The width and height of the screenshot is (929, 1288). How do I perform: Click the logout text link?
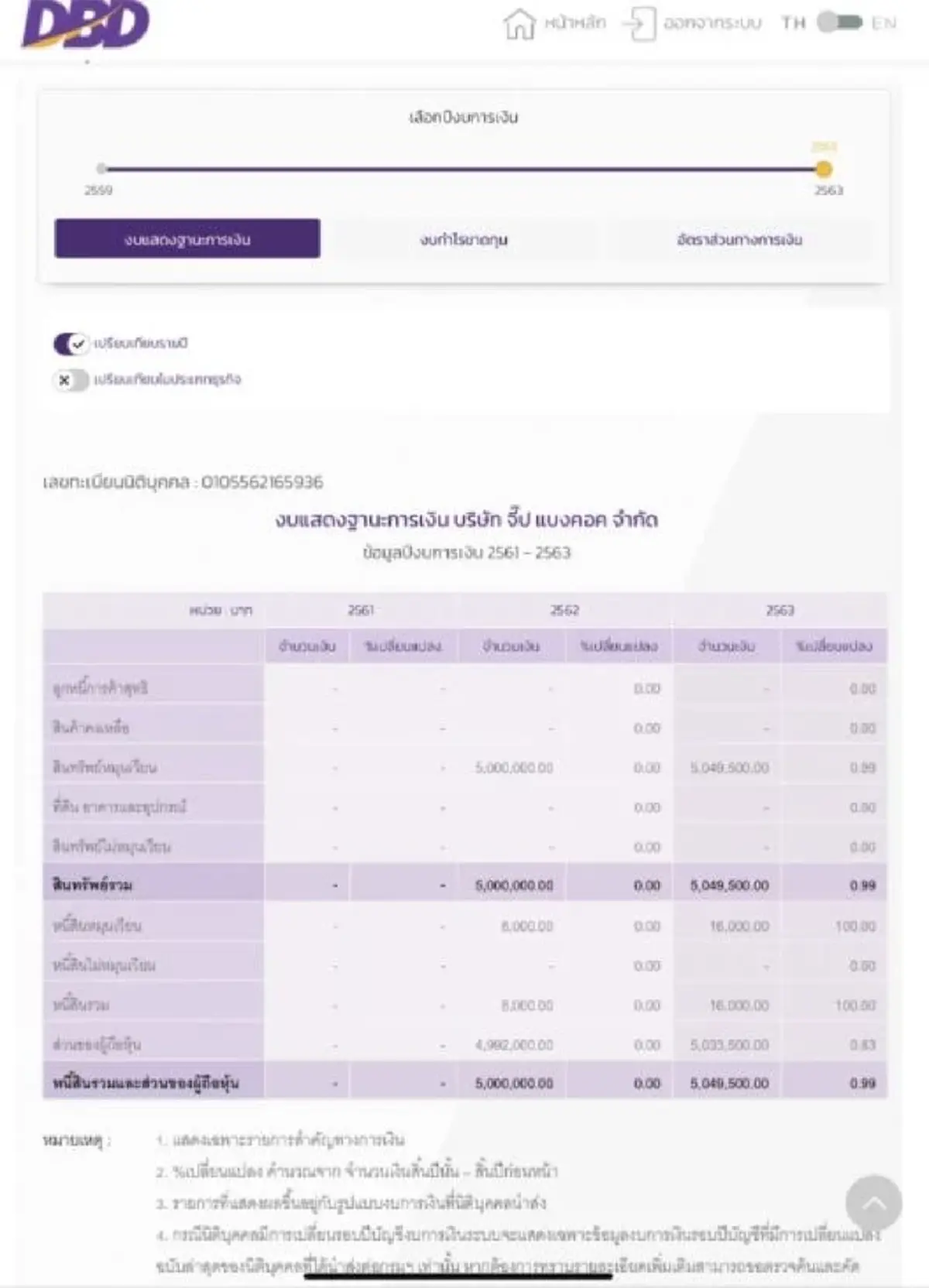(x=712, y=23)
